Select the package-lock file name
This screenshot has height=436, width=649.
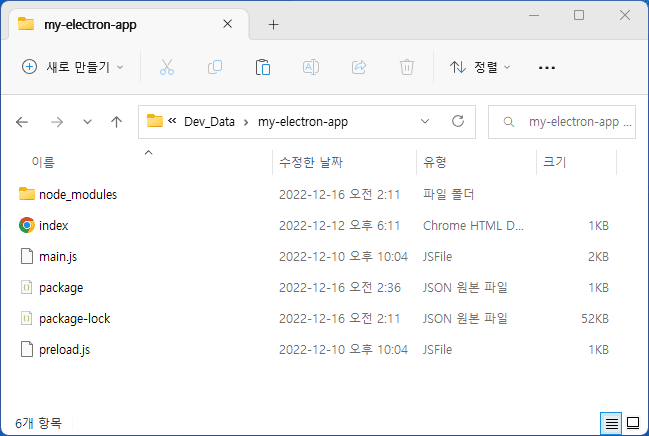[75, 319]
